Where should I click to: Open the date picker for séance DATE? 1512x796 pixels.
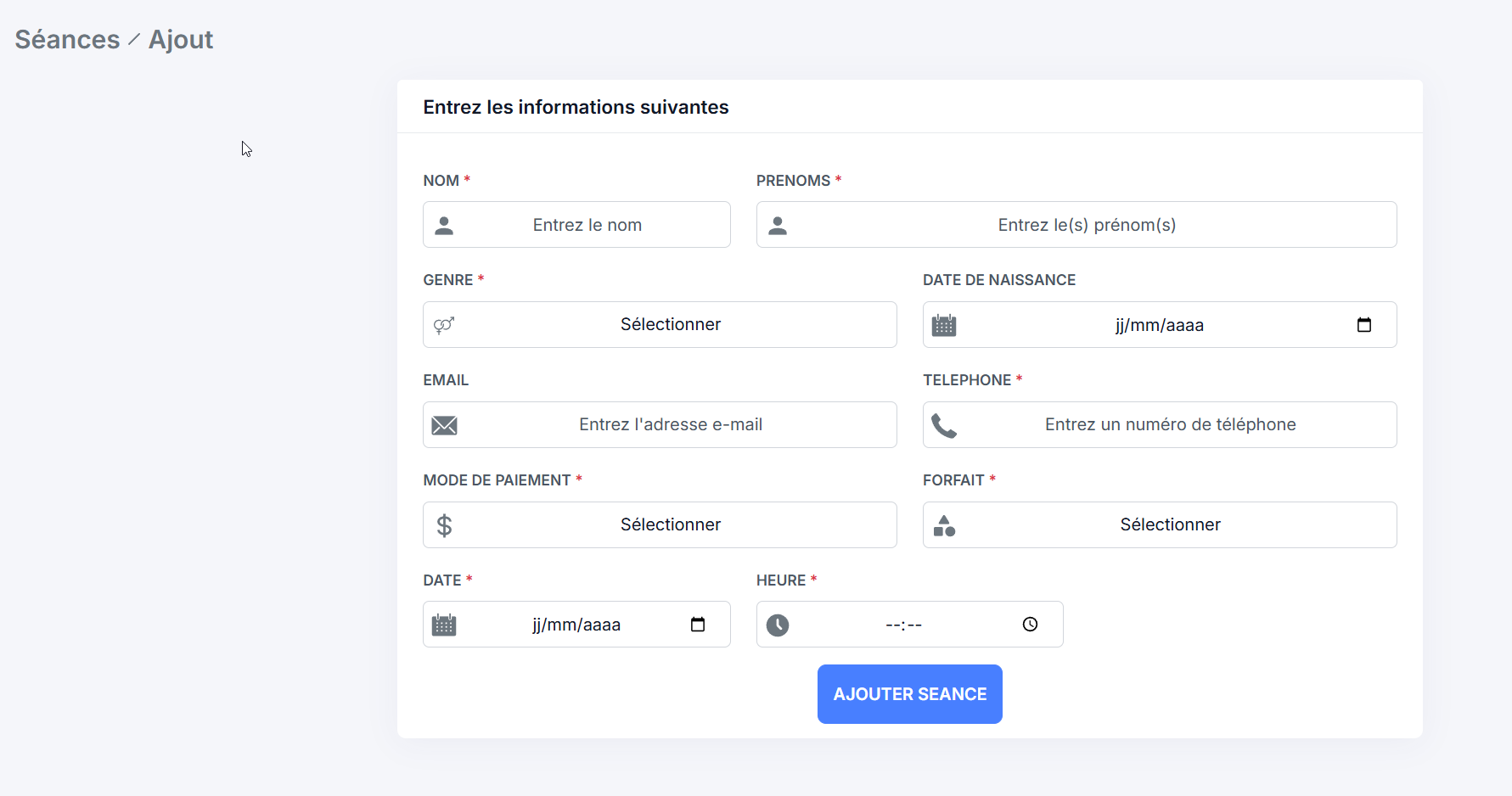coord(698,625)
